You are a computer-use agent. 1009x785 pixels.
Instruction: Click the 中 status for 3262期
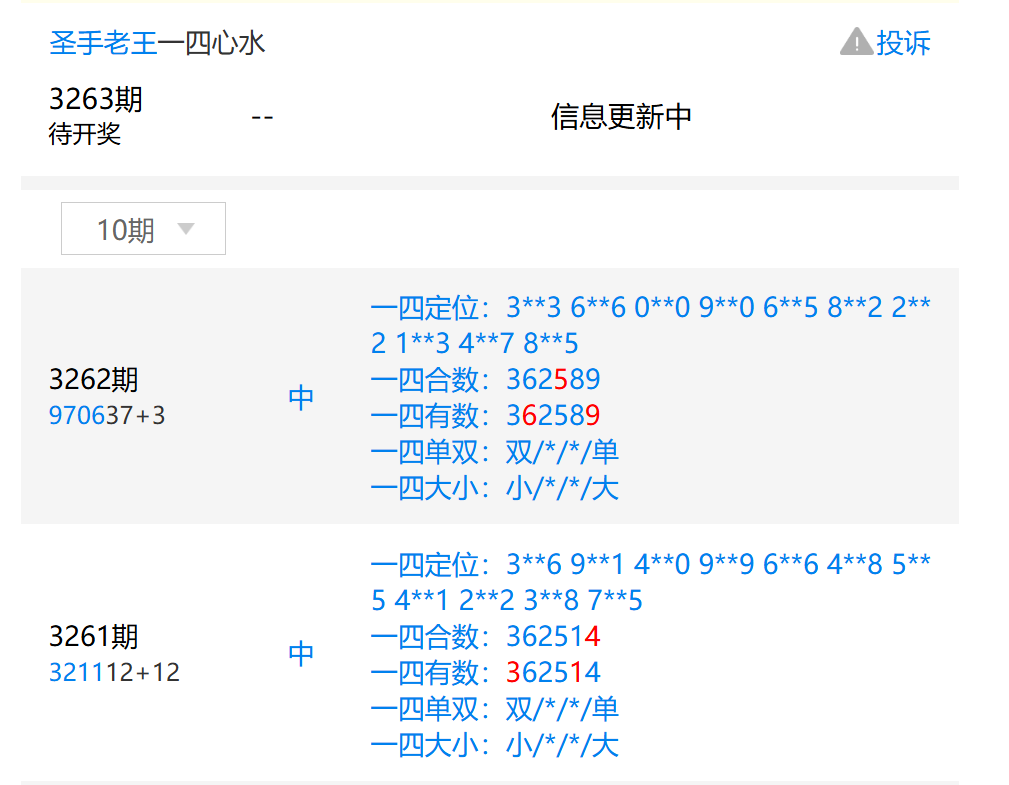301,398
